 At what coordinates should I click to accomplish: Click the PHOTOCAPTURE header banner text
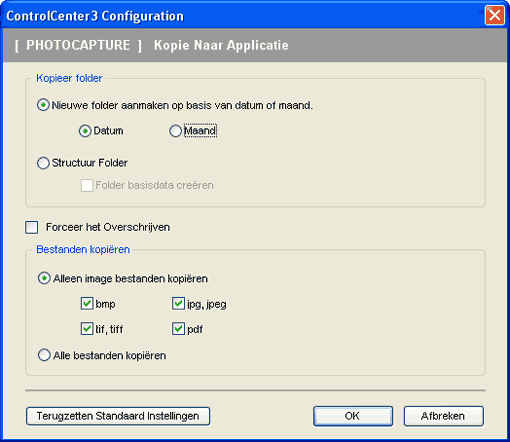78,45
